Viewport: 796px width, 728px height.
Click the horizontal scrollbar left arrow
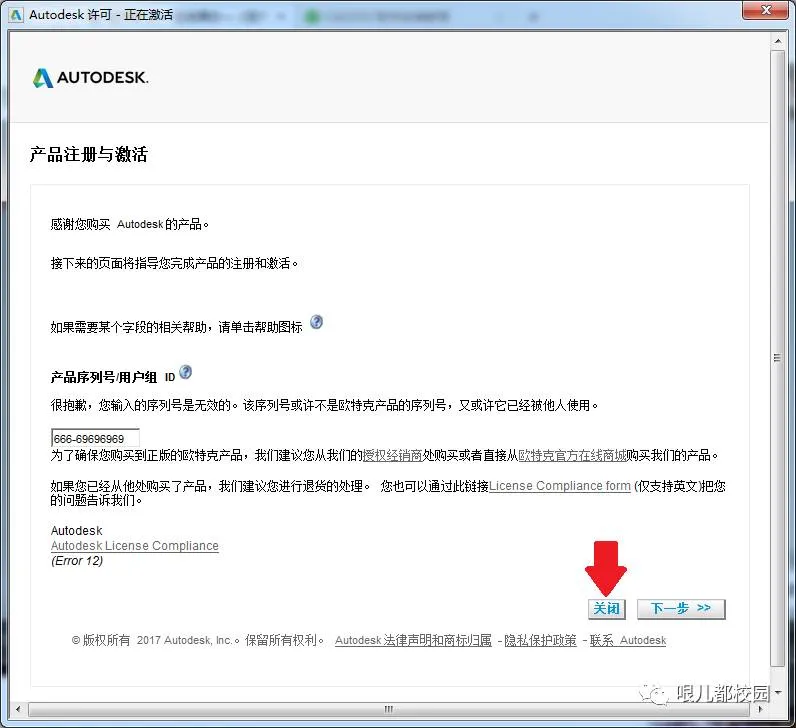click(18, 709)
